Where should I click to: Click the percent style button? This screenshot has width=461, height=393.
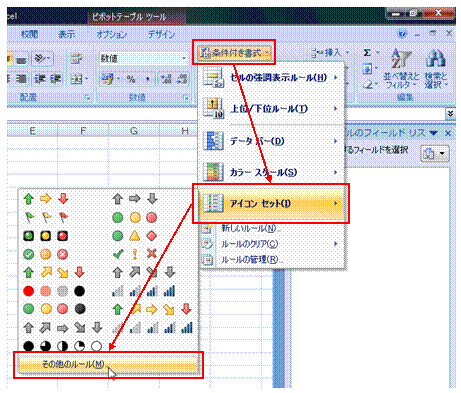pyautogui.click(x=131, y=79)
